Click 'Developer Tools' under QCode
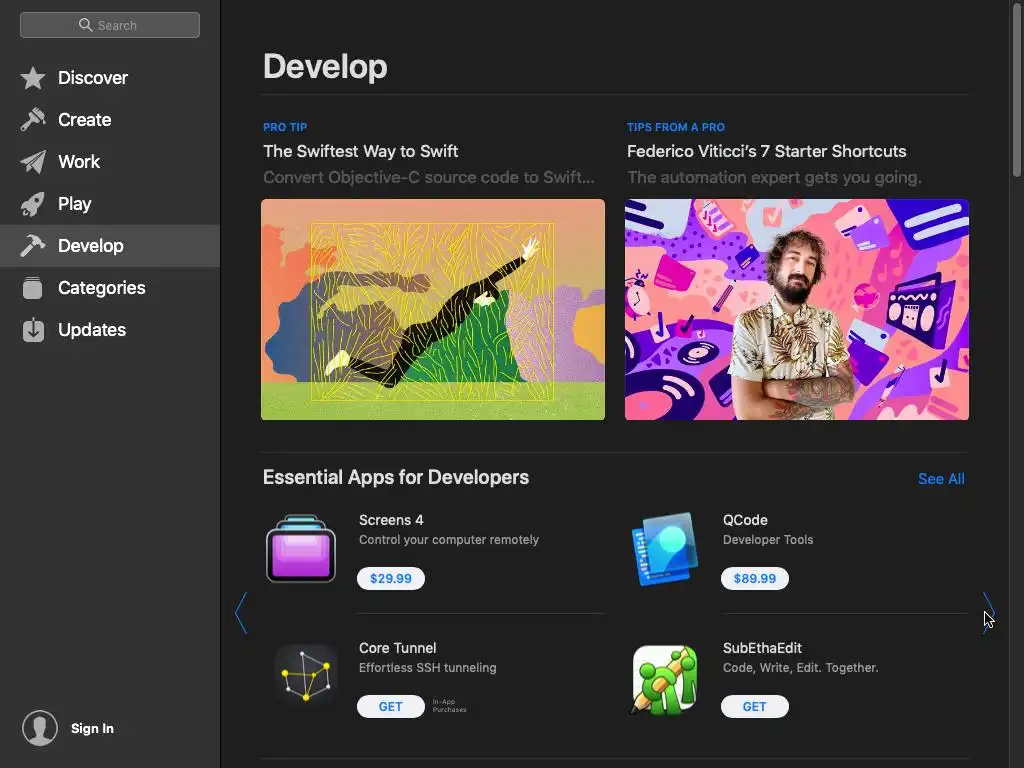Image resolution: width=1024 pixels, height=768 pixels. pos(768,539)
